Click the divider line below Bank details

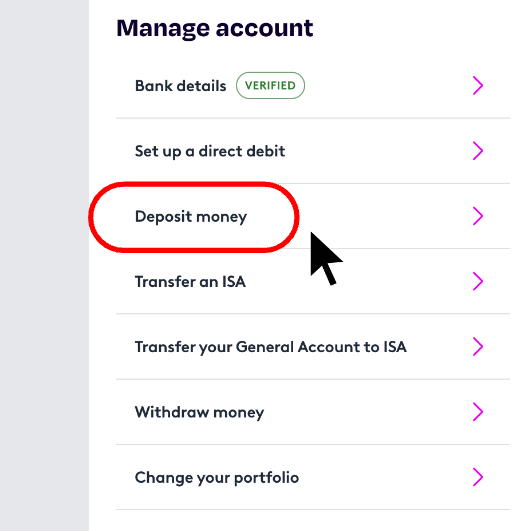coord(313,118)
